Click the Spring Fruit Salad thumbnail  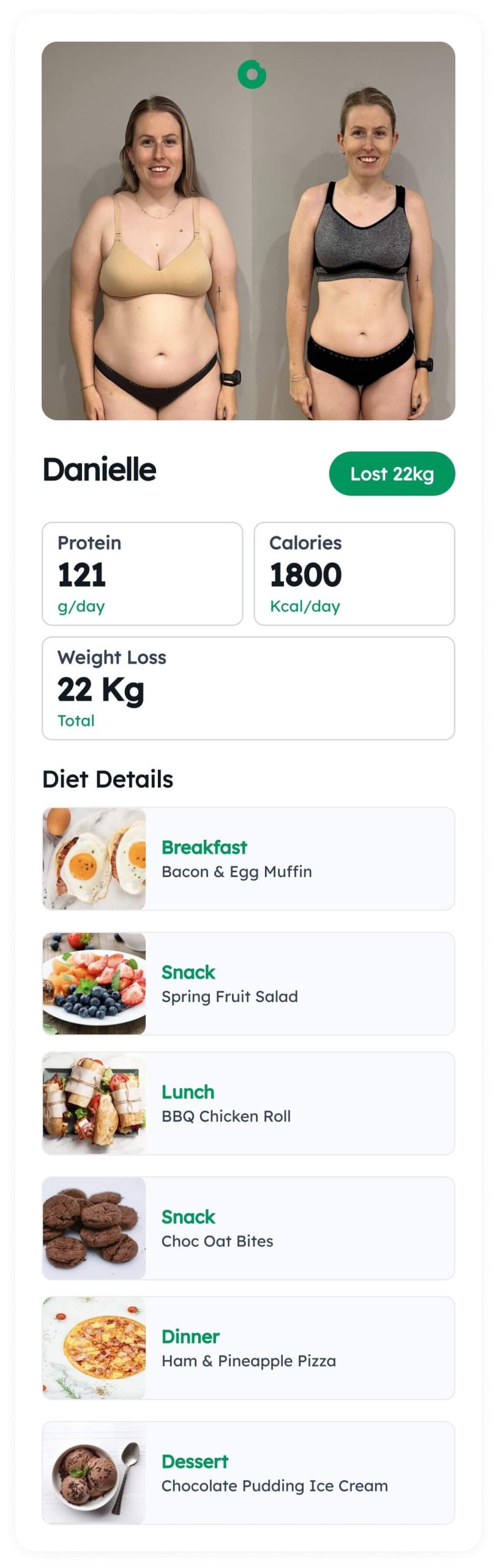click(94, 984)
